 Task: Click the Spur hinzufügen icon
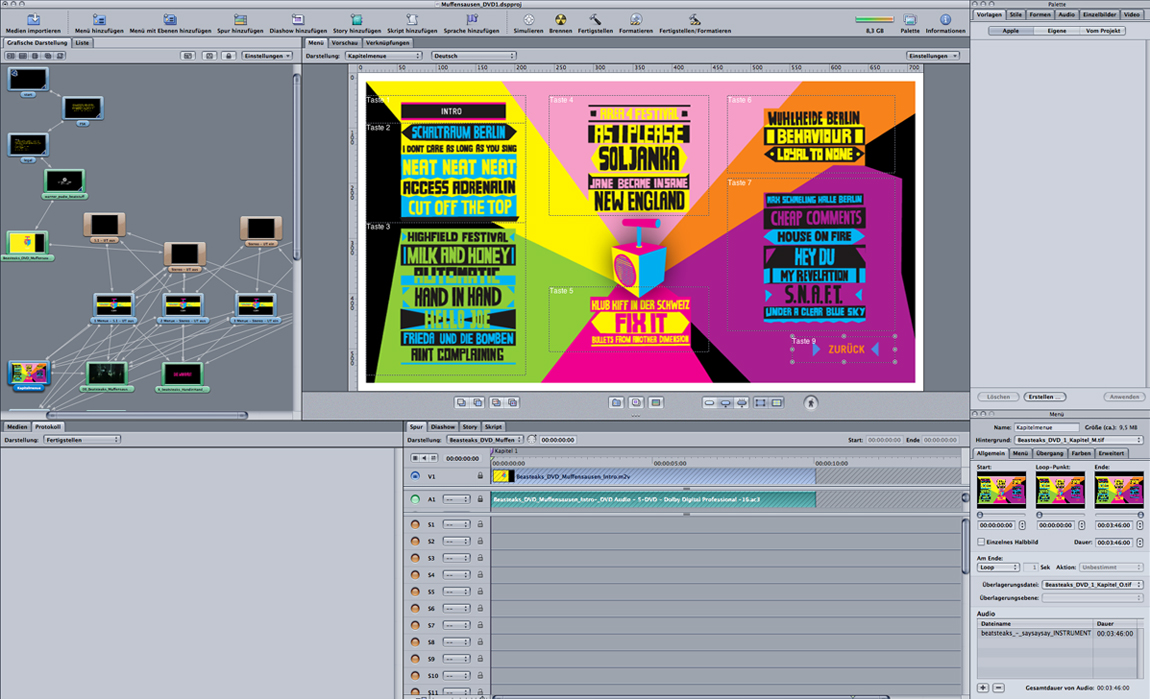[240, 20]
